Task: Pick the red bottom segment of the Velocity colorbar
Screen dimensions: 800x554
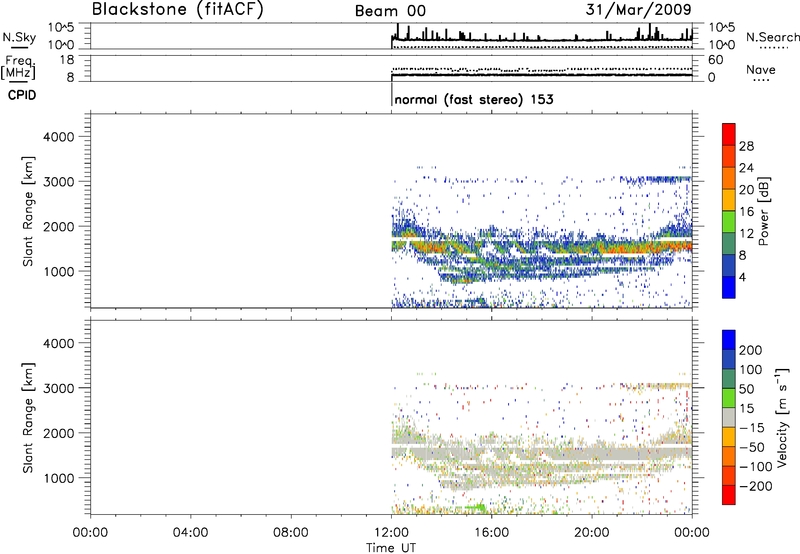Action: pos(729,495)
